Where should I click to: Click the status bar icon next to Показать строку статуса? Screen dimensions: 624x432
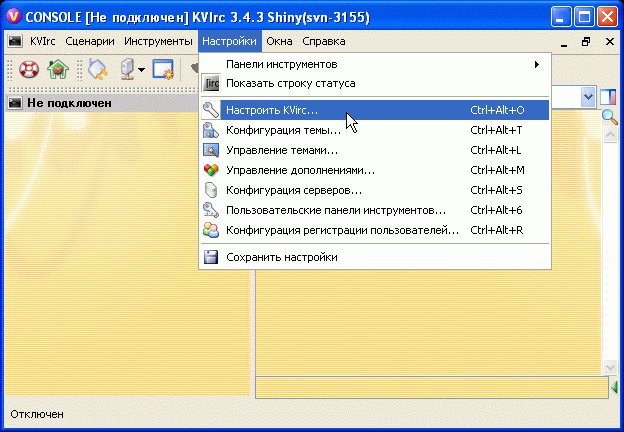pos(211,83)
